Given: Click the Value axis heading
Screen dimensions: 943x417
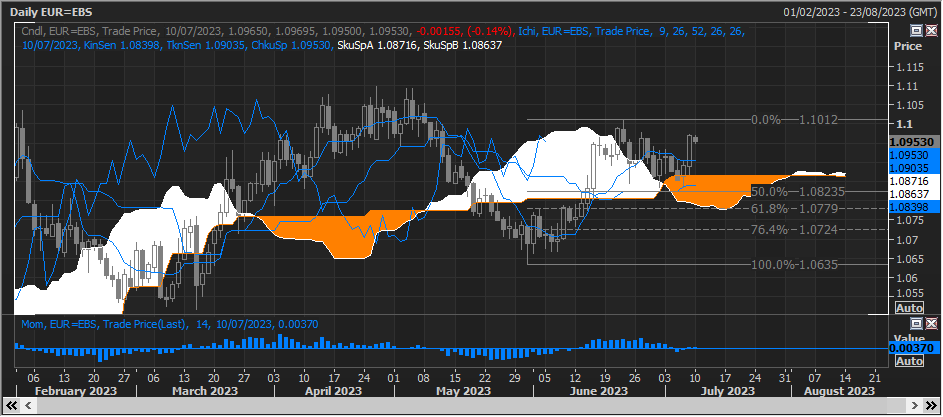Looking at the screenshot, I should [908, 339].
